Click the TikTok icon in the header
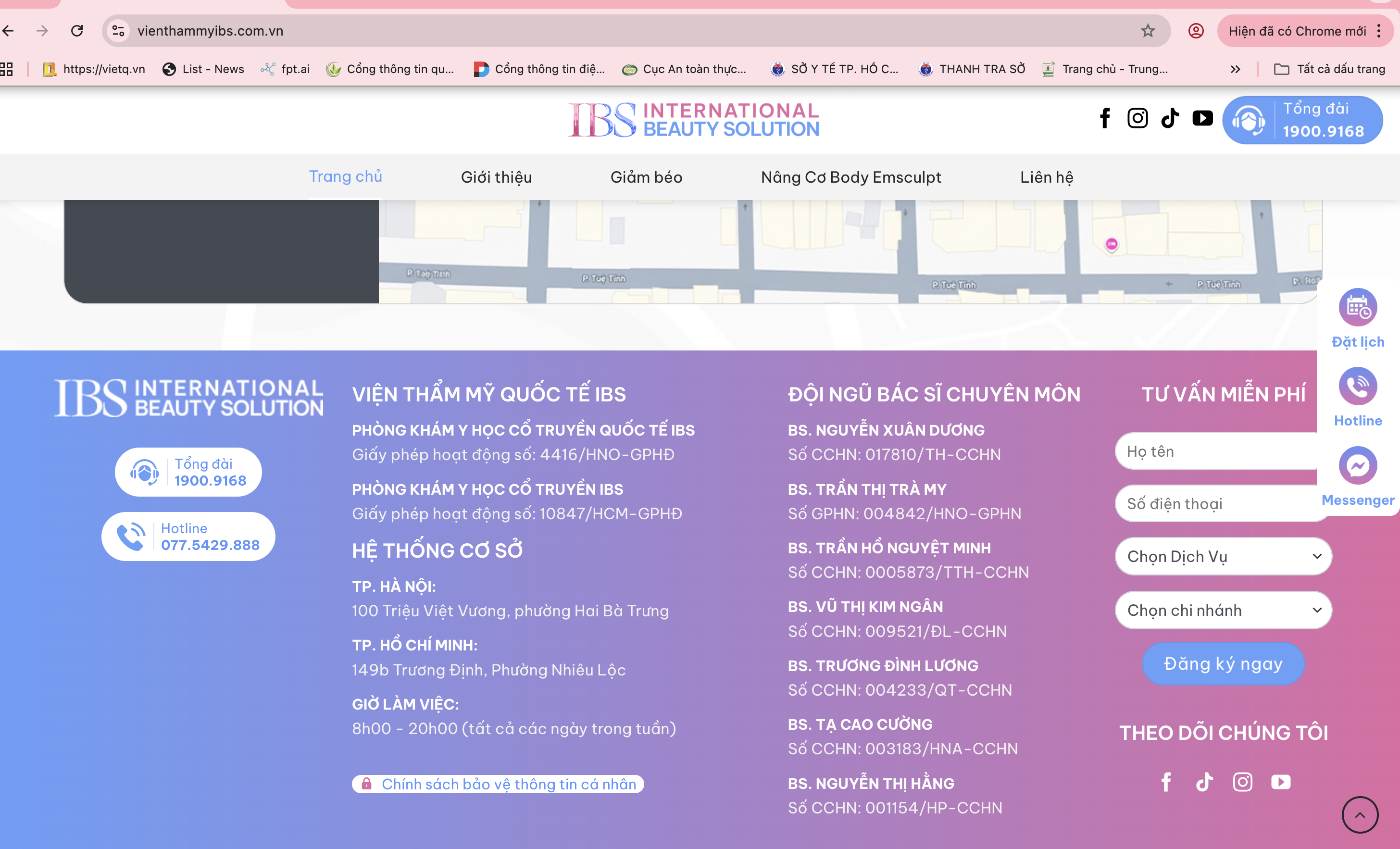 point(1170,118)
